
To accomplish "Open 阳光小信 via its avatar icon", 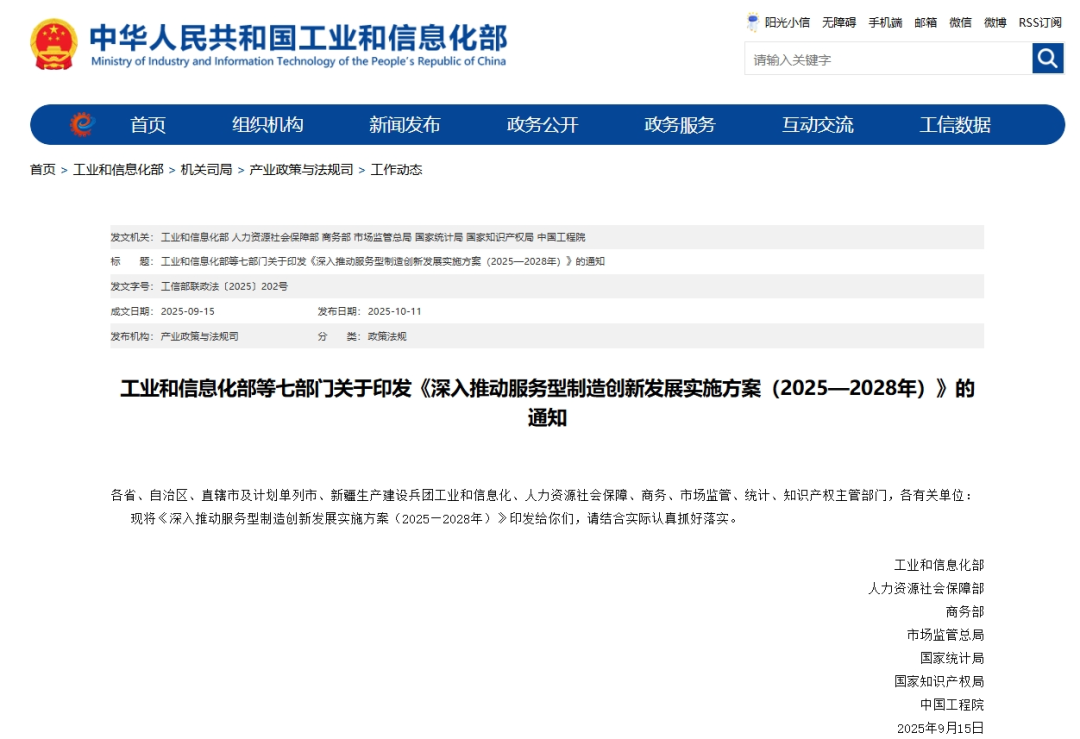I will [x=753, y=22].
